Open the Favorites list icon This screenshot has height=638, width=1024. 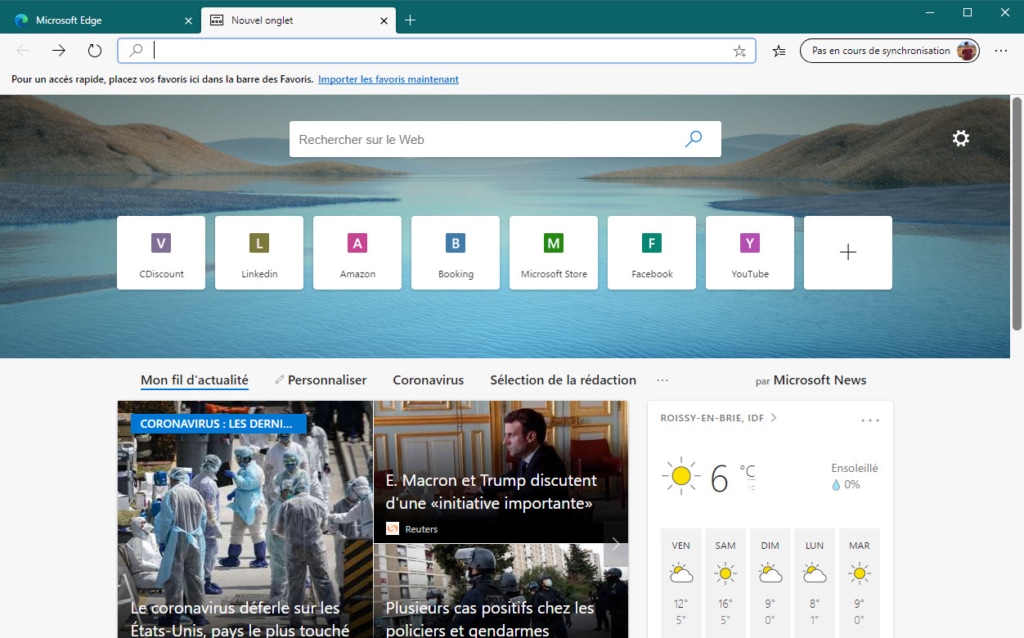coord(778,51)
